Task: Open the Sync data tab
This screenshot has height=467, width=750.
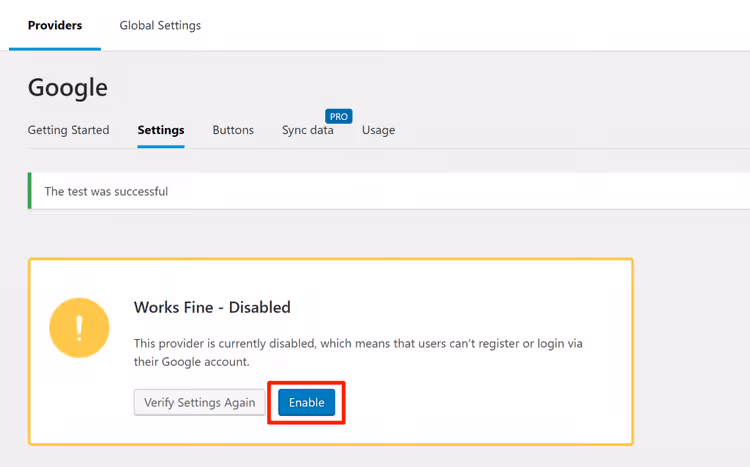Action: pos(308,130)
